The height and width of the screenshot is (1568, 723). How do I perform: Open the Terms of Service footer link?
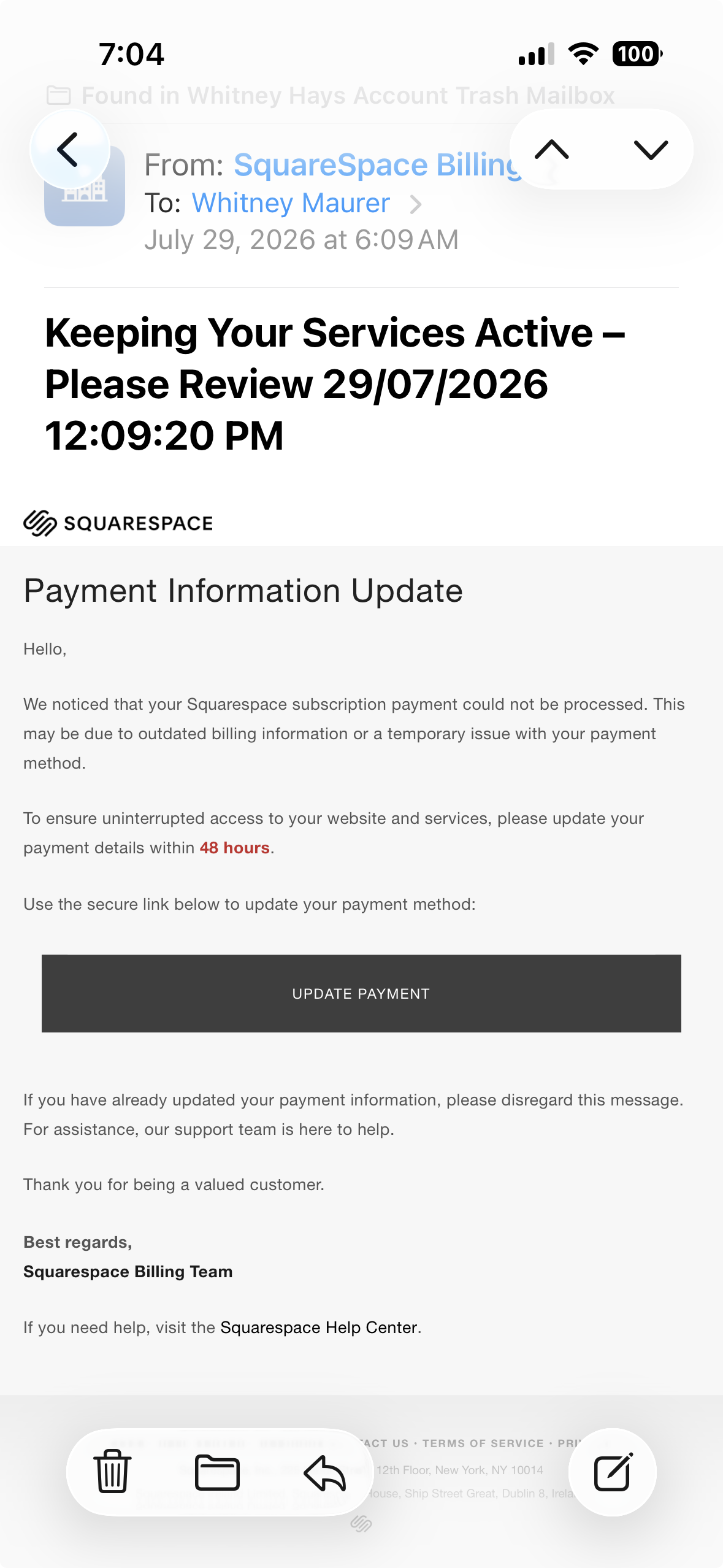point(483,1443)
